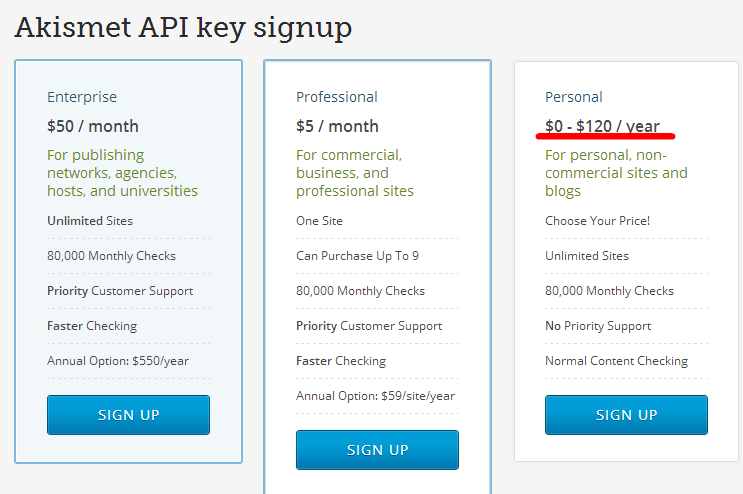Click Enterprise Unlimited Sites feature line
The height and width of the screenshot is (494, 743).
coord(90,221)
